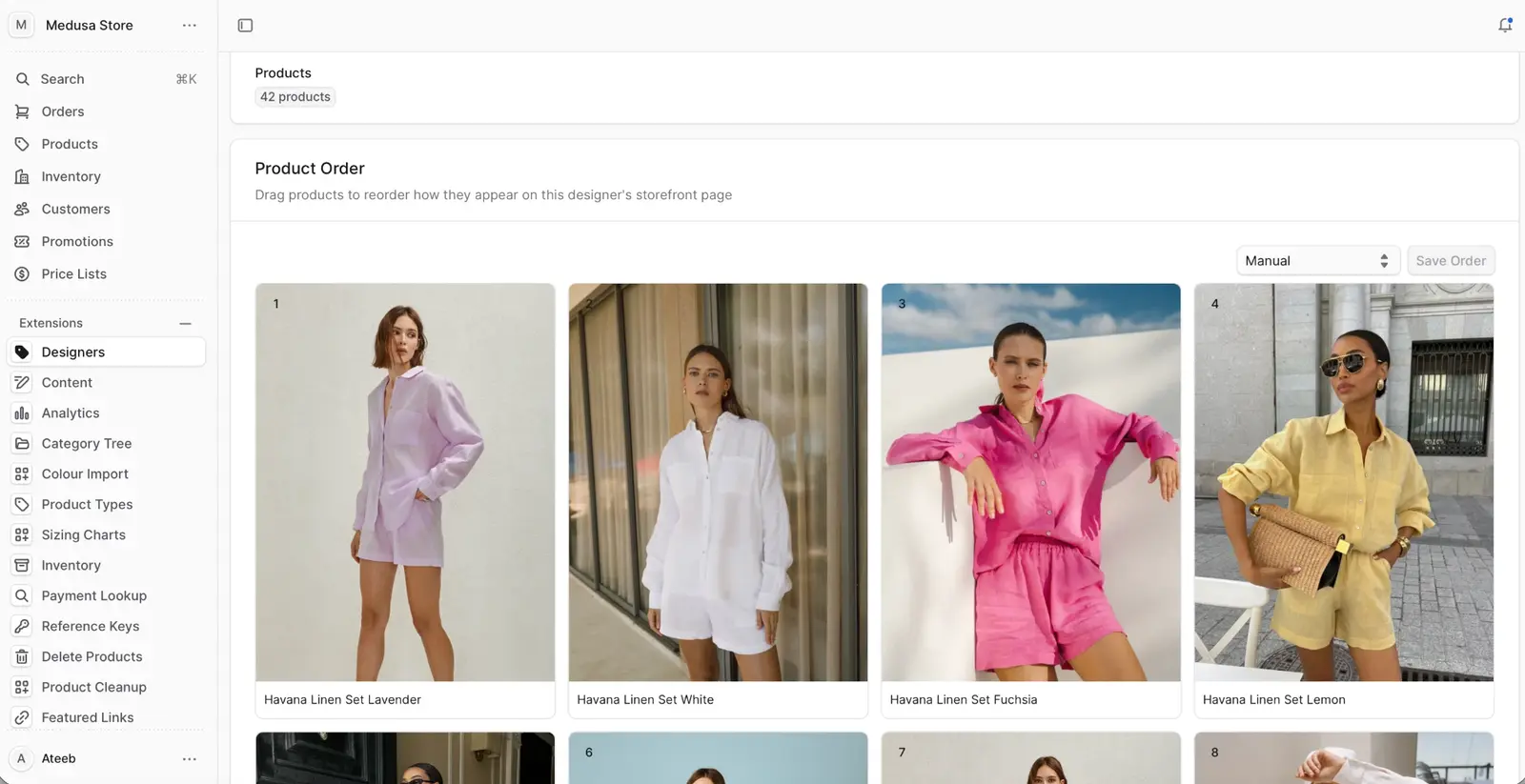Open the Orders page
Screen dimensions: 1525x784
(x=106, y=111)
